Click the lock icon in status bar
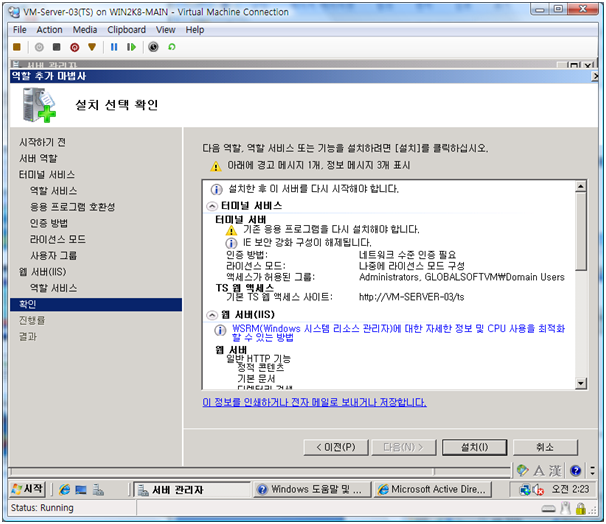This screenshot has width=606, height=524. click(x=580, y=509)
